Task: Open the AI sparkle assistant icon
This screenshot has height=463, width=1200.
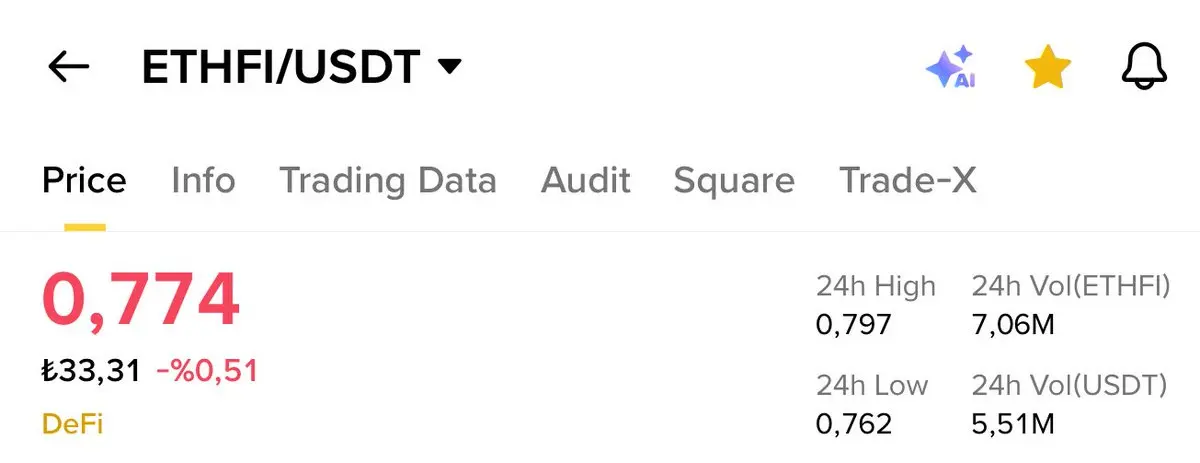Action: coord(950,68)
